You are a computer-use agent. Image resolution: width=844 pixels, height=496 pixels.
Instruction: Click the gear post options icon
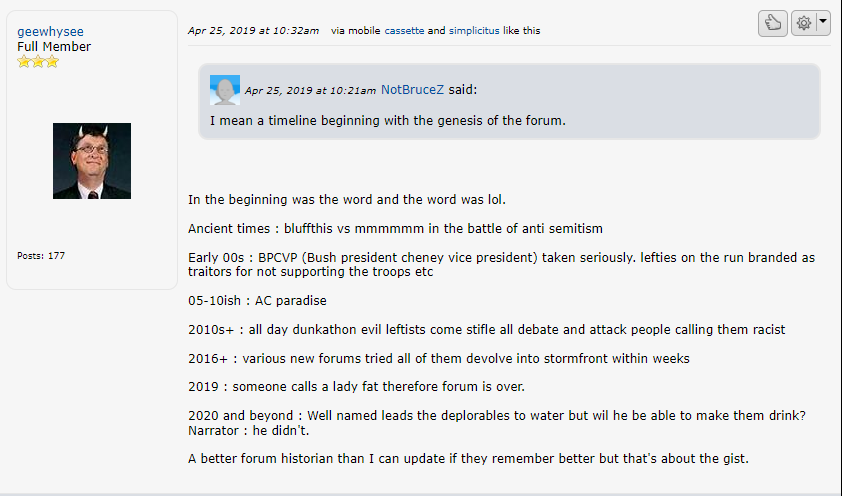803,22
